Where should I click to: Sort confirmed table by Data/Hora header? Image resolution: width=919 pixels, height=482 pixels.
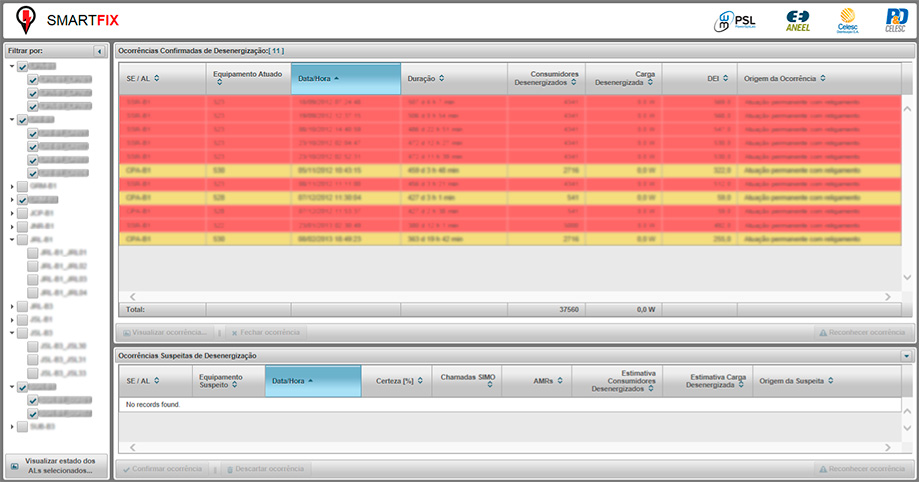(x=331, y=78)
